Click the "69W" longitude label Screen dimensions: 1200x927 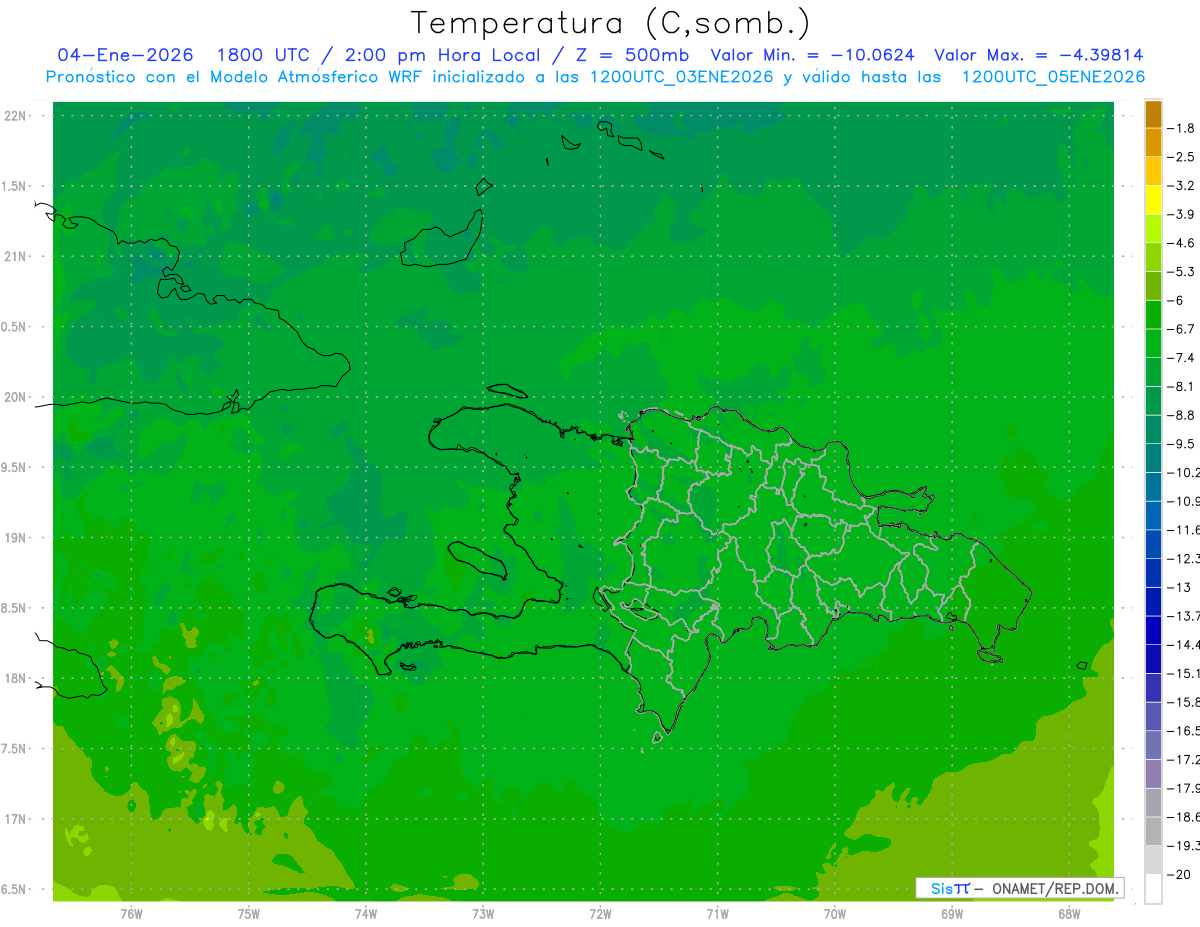(952, 914)
